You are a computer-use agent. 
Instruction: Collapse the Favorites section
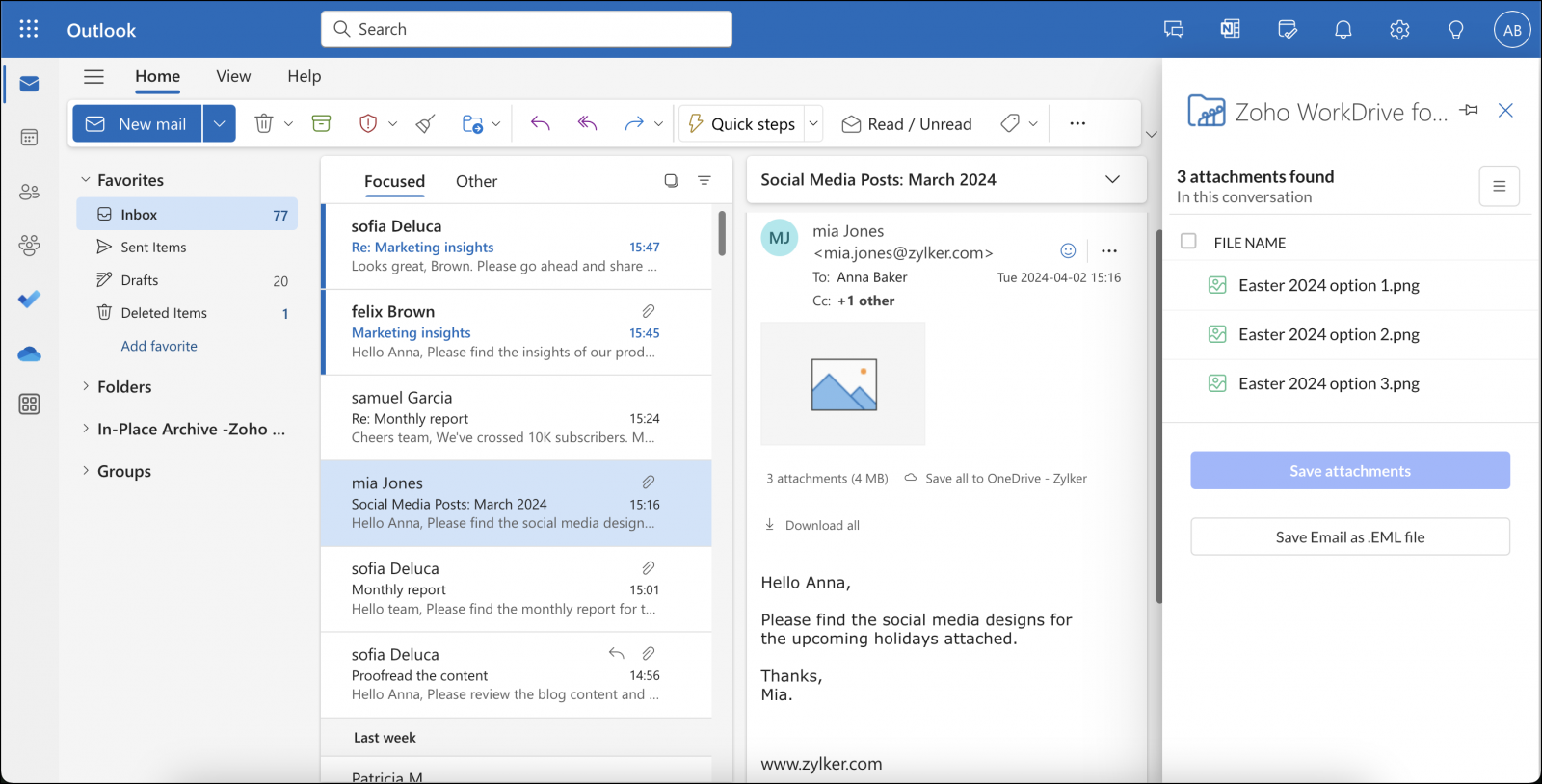click(x=86, y=180)
